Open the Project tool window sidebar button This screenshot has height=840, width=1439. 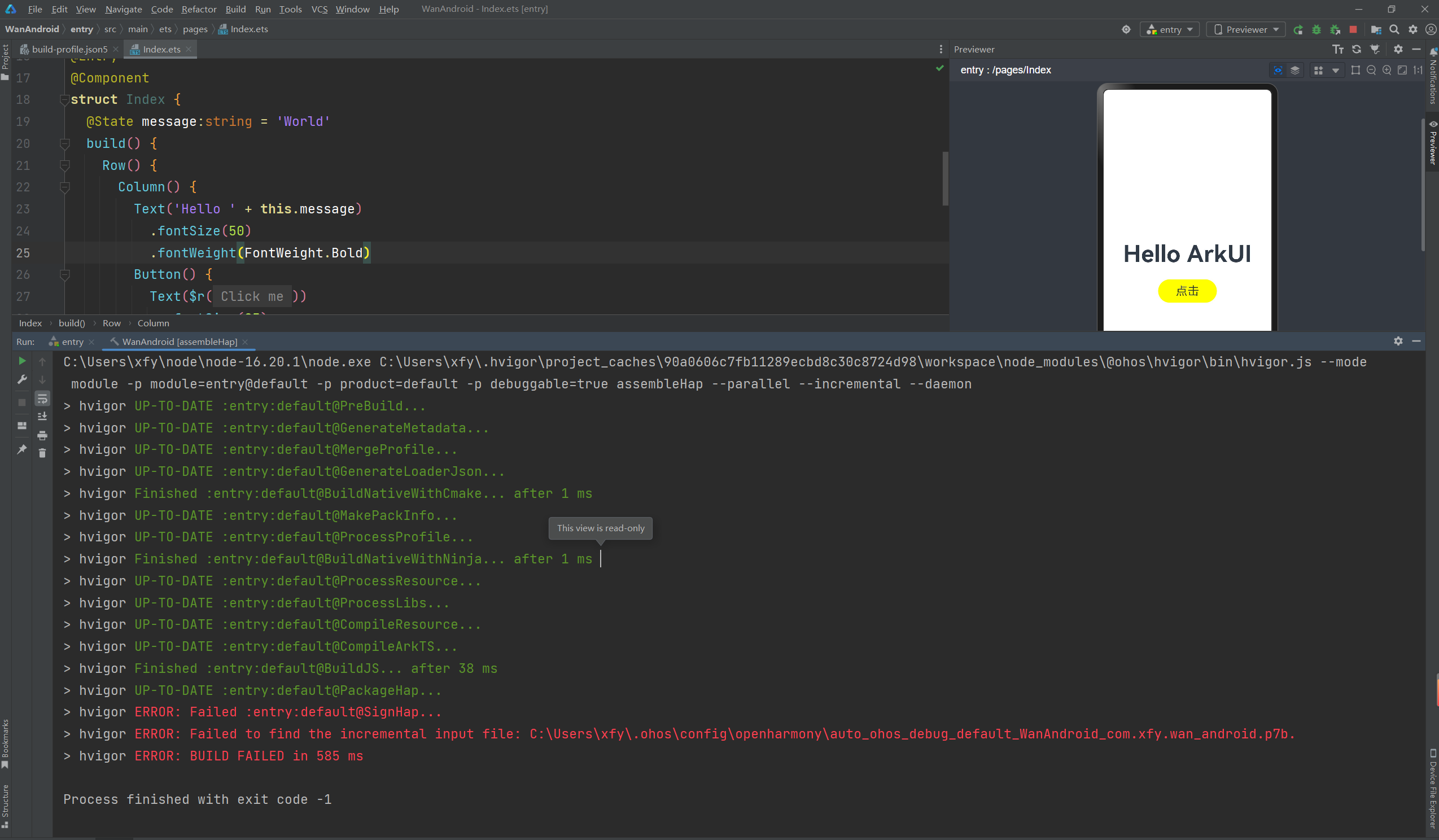[x=5, y=62]
